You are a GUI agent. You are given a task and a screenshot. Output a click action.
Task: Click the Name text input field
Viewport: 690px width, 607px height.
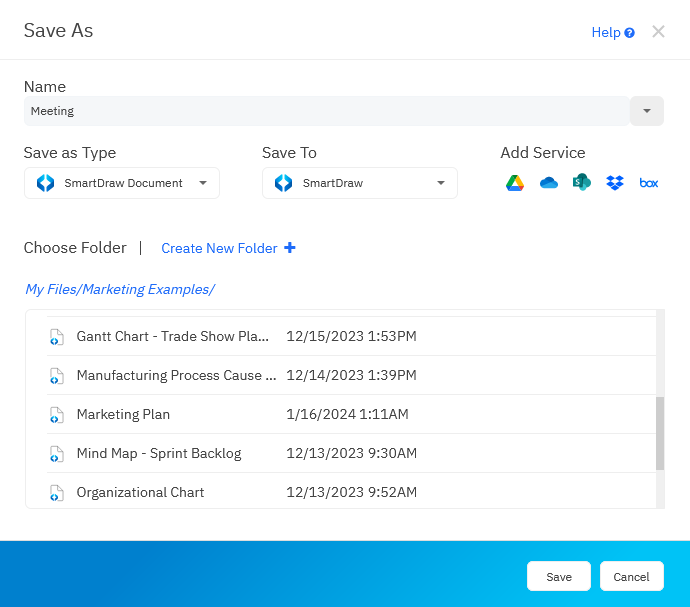[x=326, y=111]
